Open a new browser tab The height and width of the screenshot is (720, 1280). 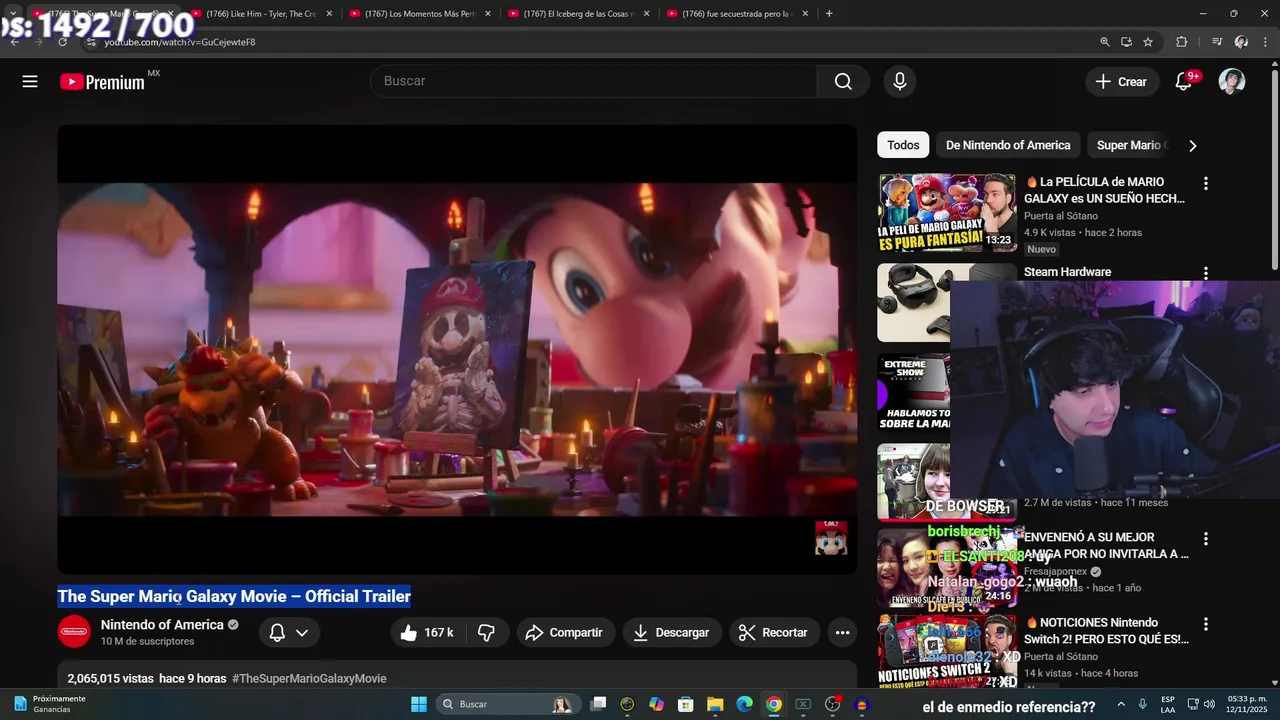click(829, 14)
